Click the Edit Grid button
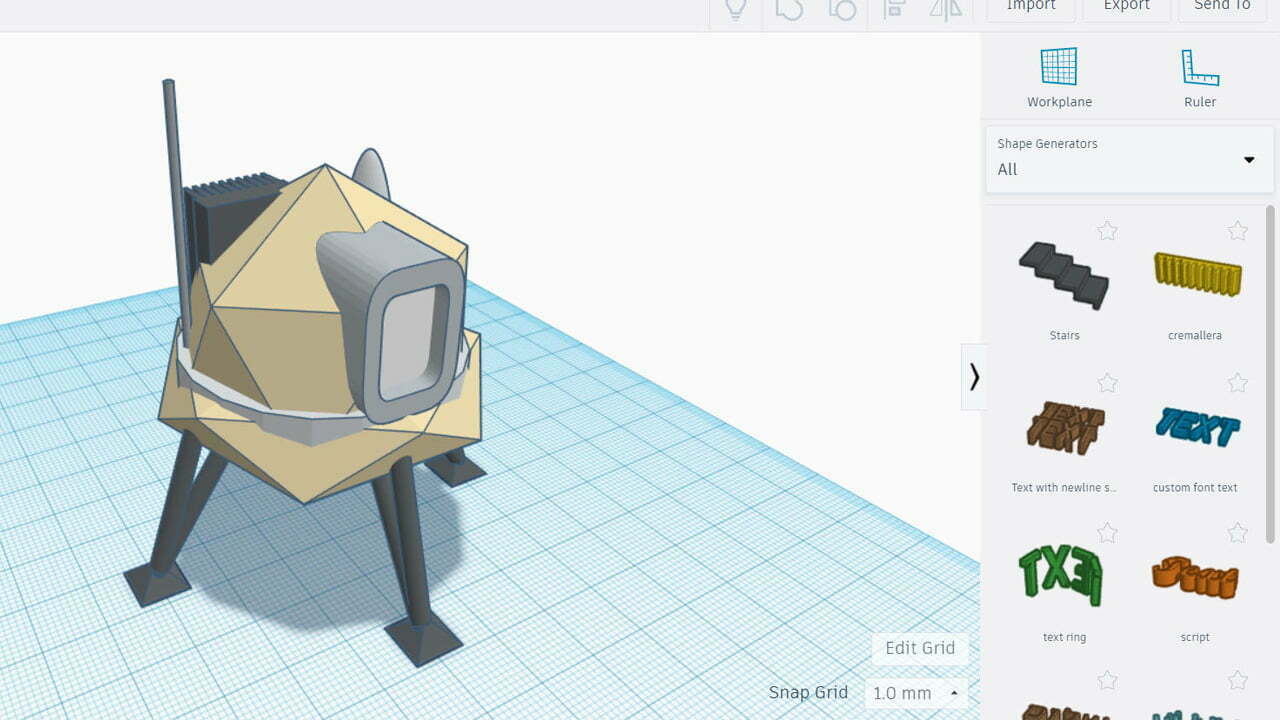The height and width of the screenshot is (720, 1280). tap(920, 648)
